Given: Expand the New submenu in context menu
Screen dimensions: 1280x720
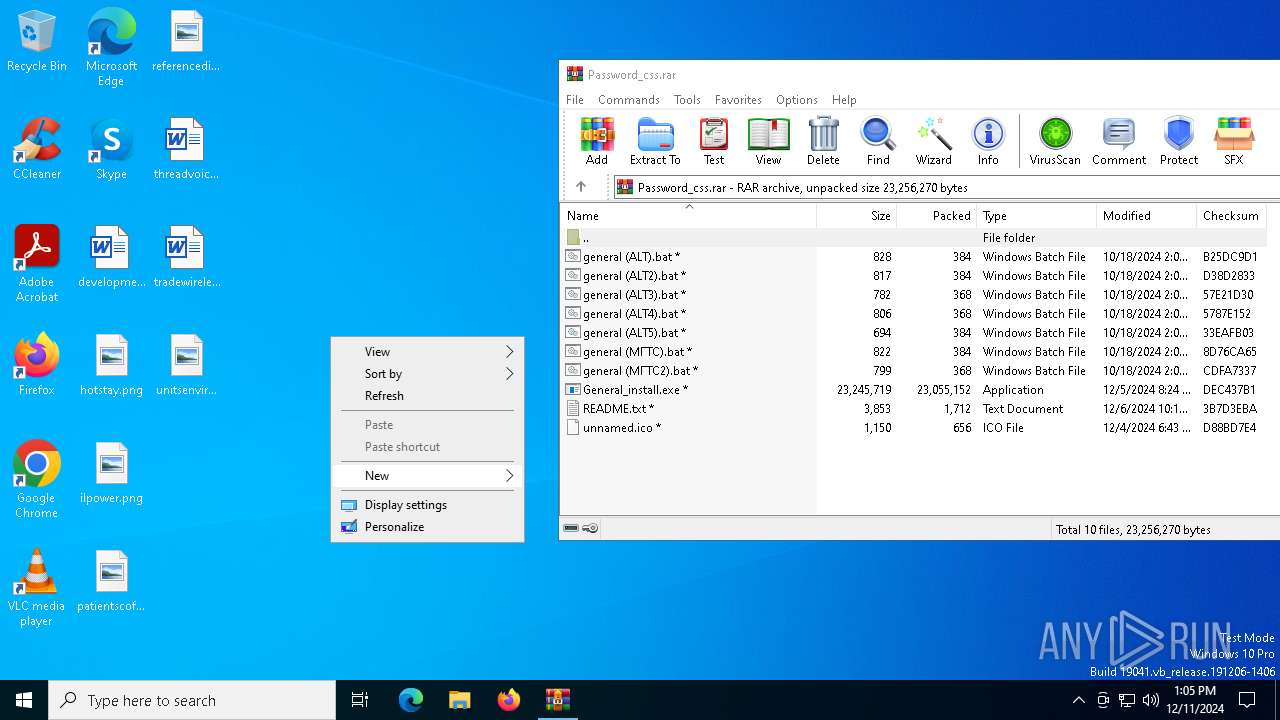Looking at the screenshot, I should [428, 476].
